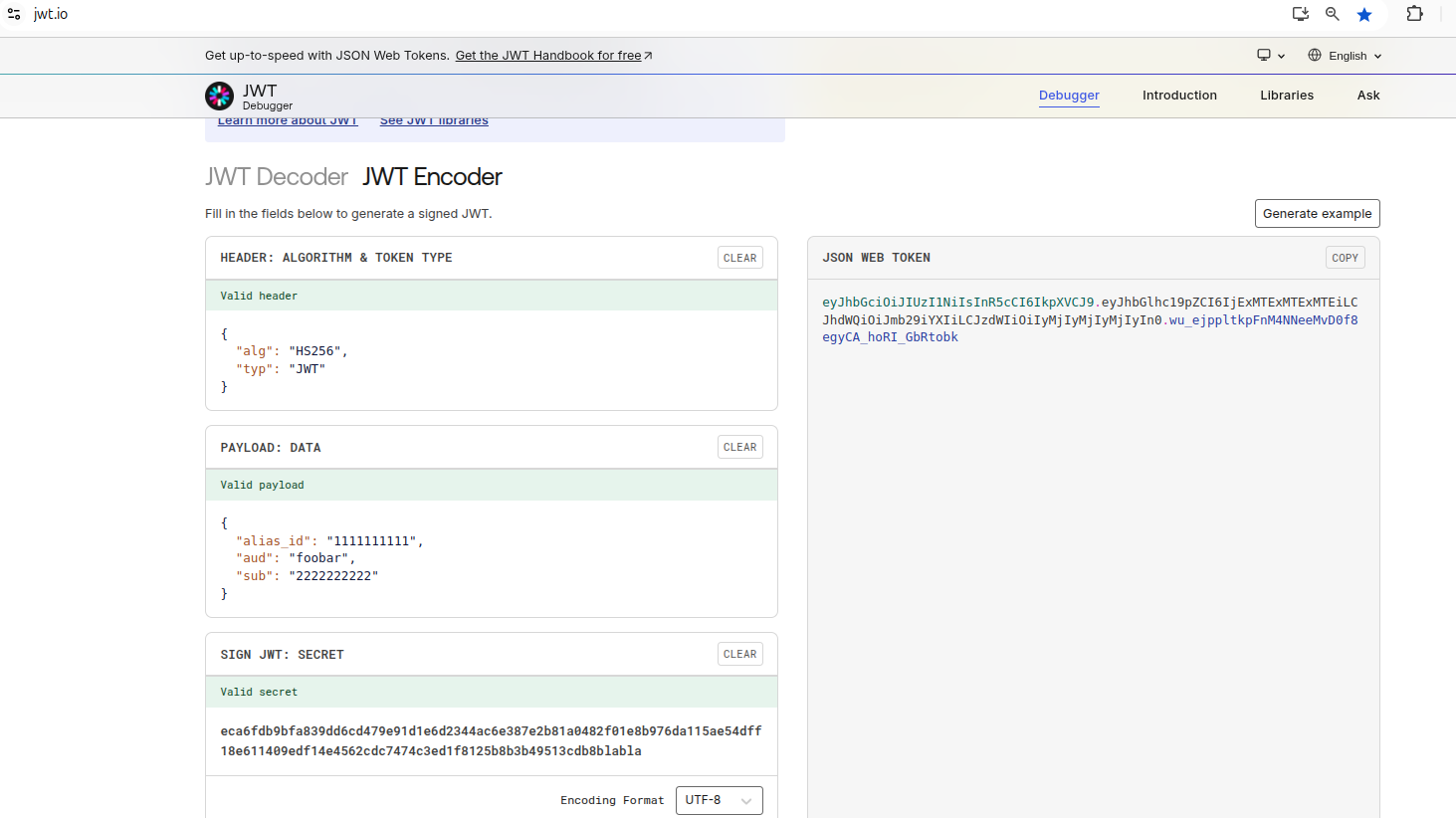Select the JWT Encoder tab
The width and height of the screenshot is (1456, 818).
[432, 177]
